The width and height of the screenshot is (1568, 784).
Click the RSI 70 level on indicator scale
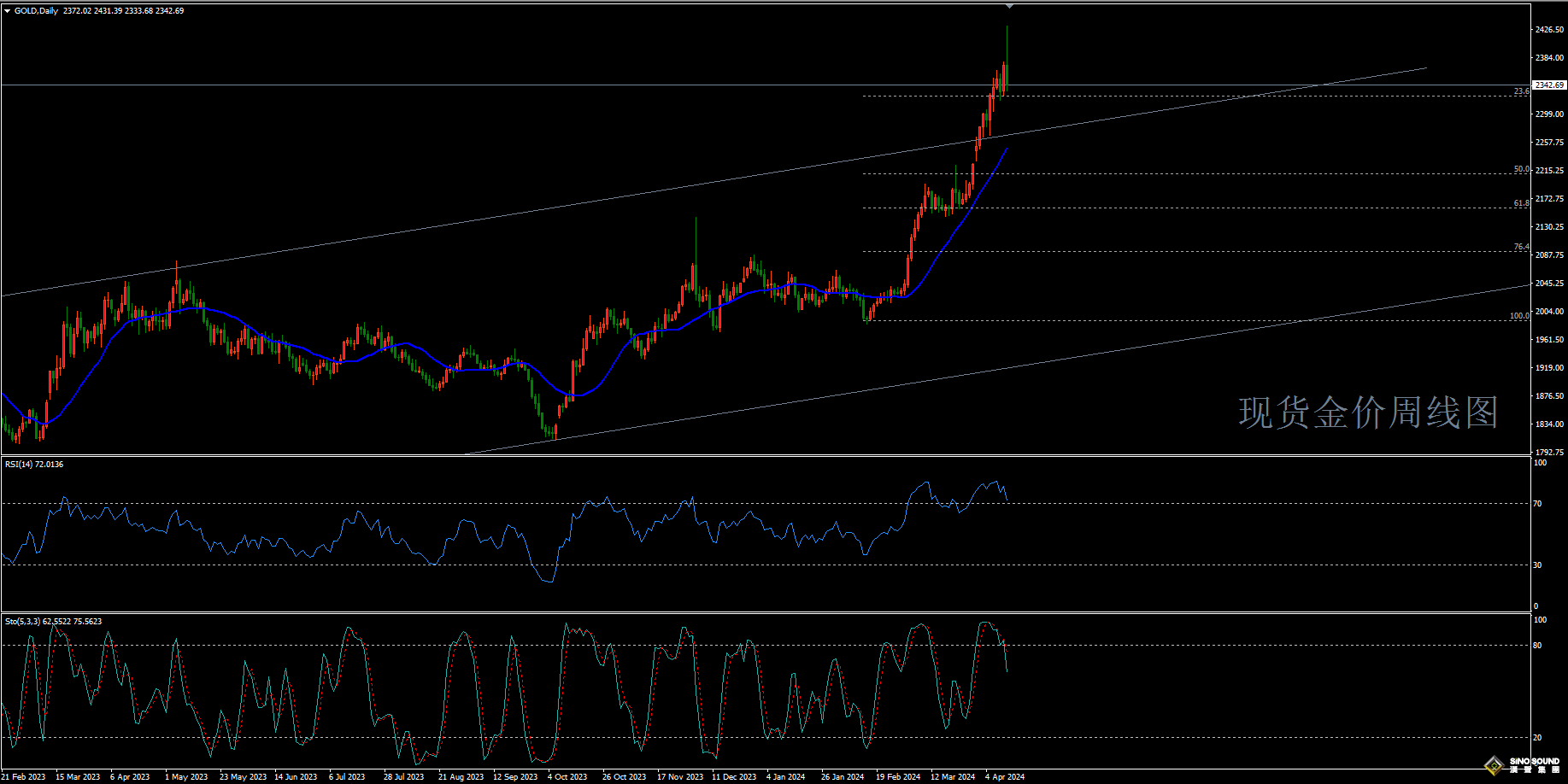click(x=1537, y=504)
